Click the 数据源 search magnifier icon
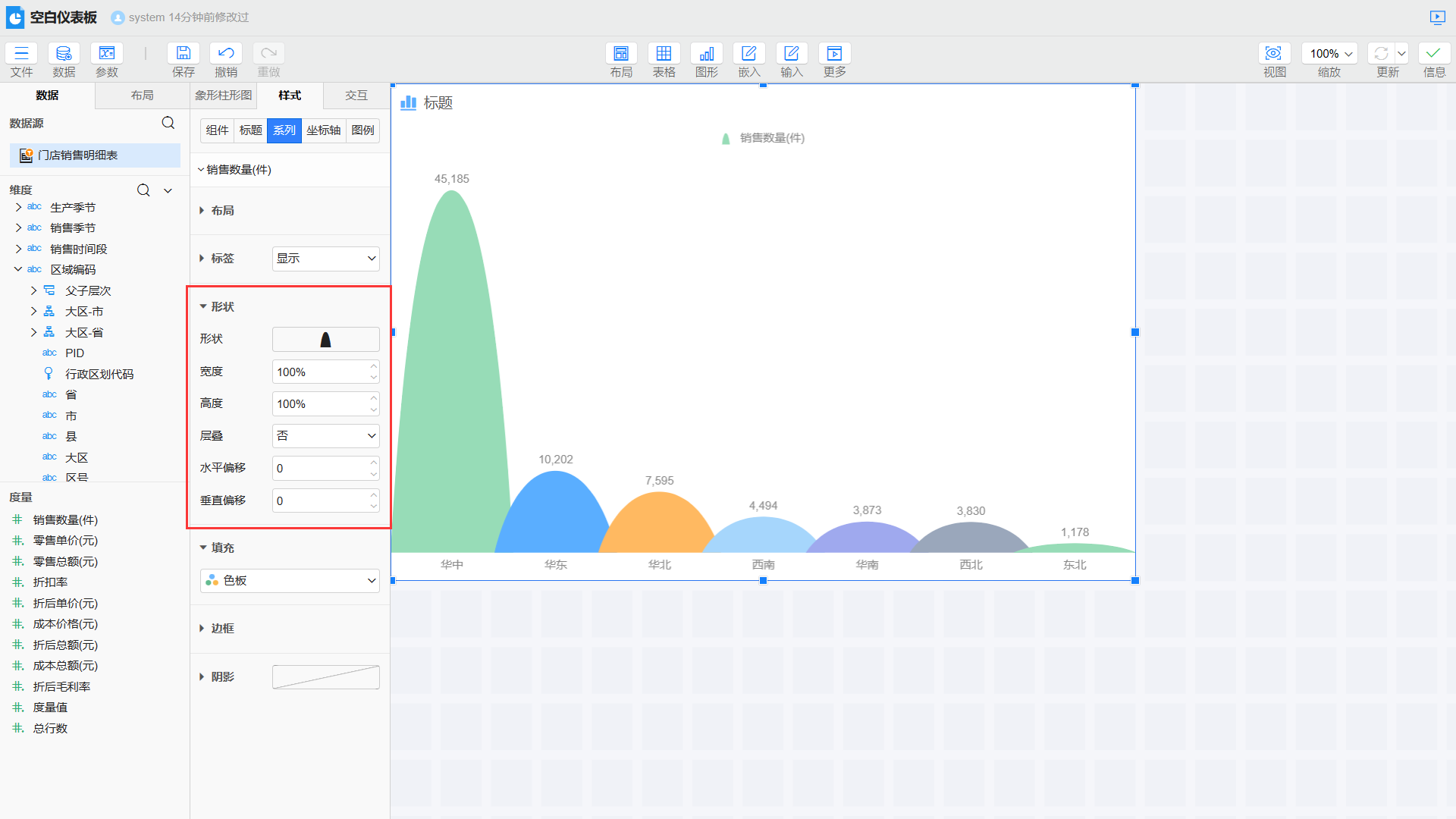 (x=168, y=123)
